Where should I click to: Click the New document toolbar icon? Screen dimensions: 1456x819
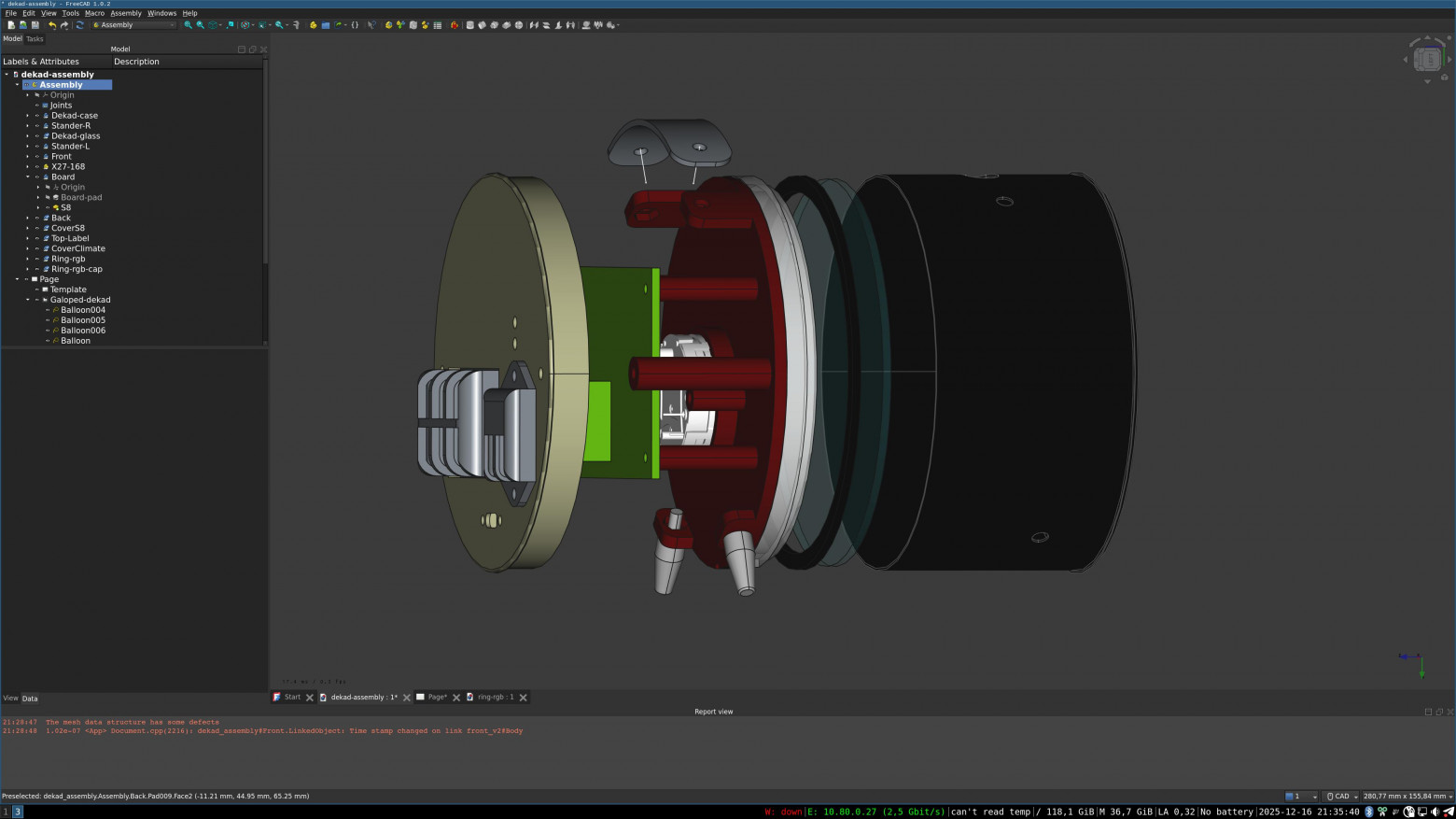11,25
